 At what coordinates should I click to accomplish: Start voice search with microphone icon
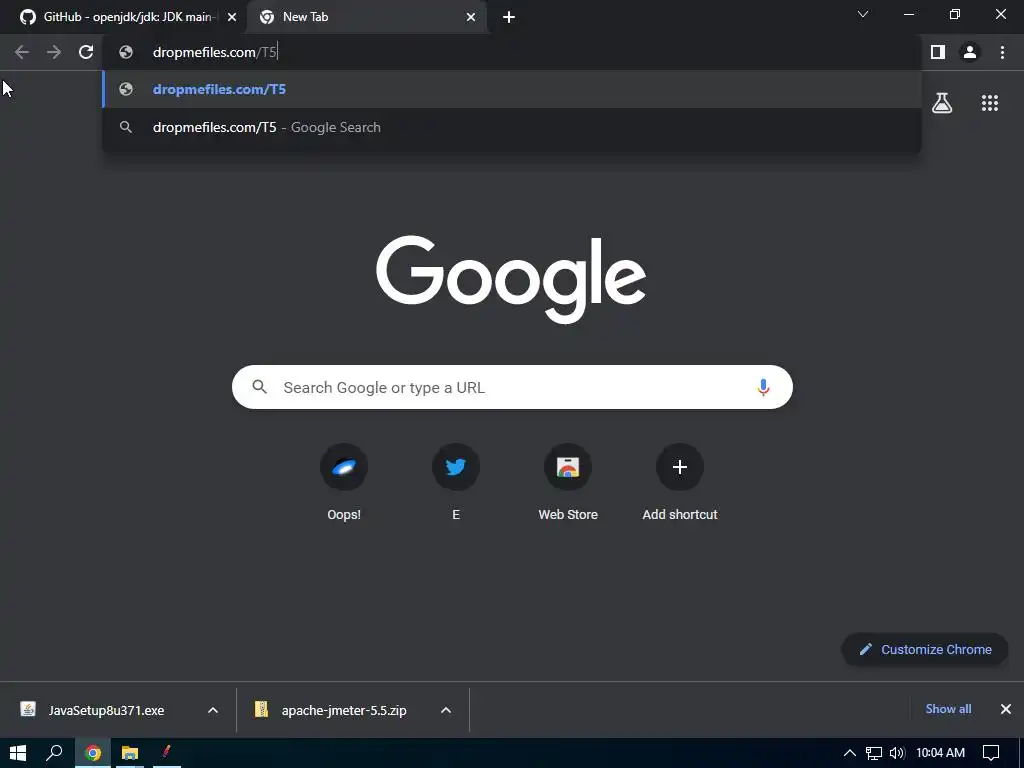(x=763, y=387)
